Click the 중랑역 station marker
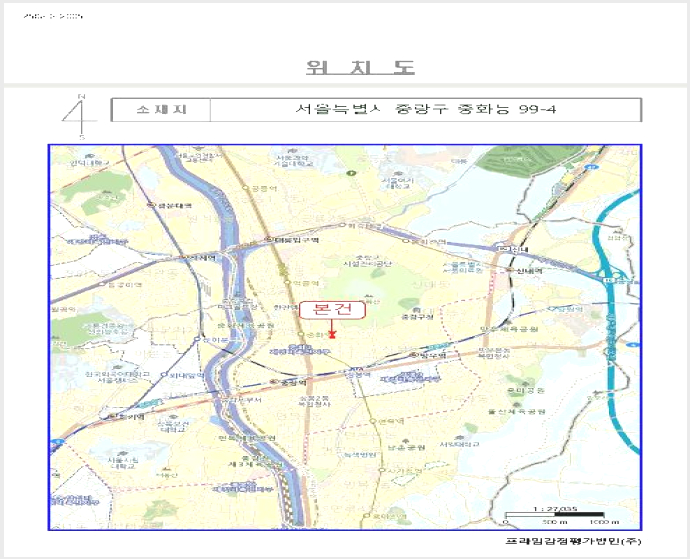 (x=275, y=382)
